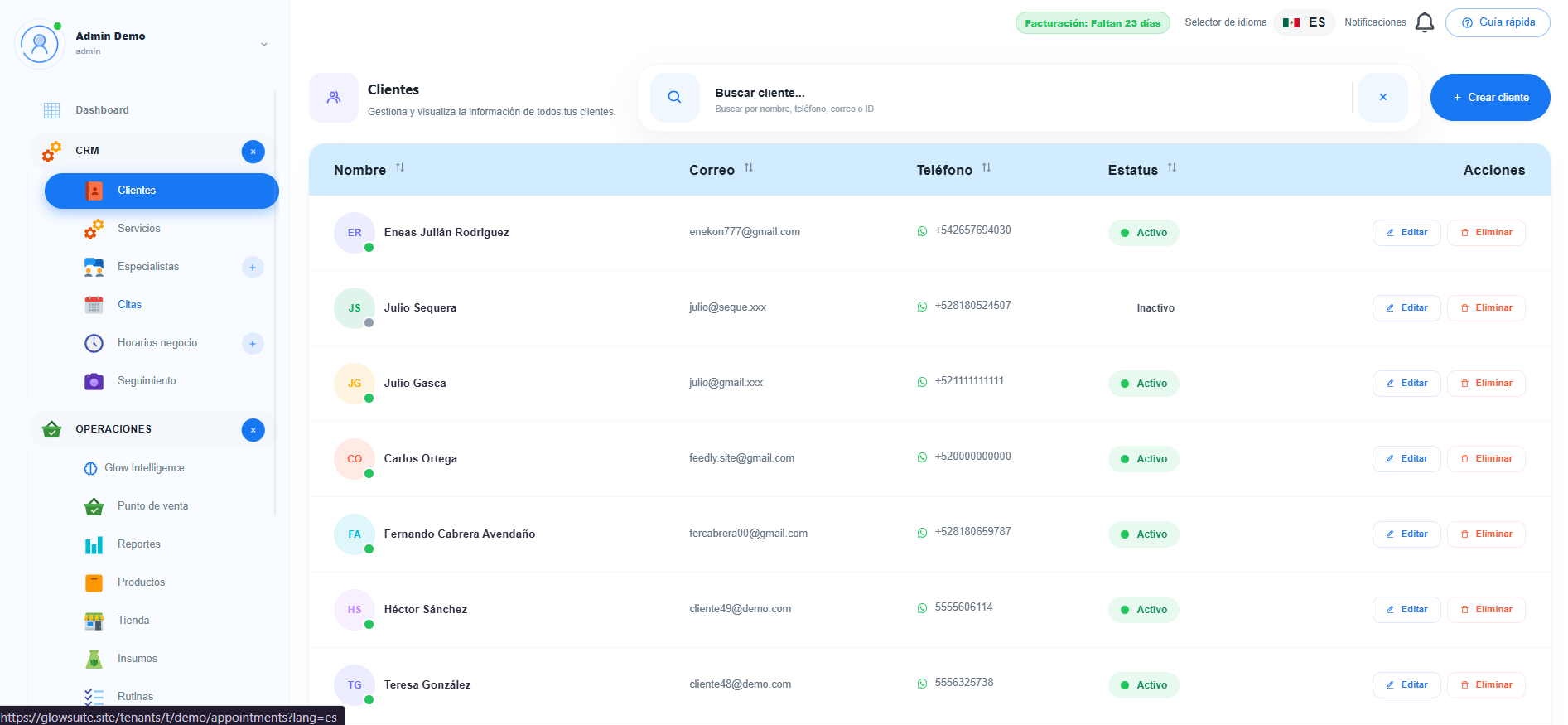Open WhatsApp for Julio Sequera phone
Screen dimensions: 1568x725
point(922,307)
